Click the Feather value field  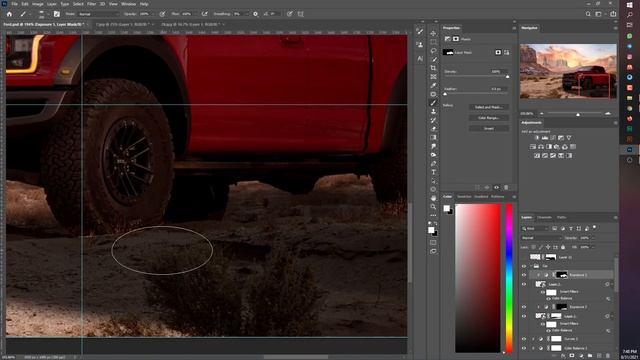498,89
